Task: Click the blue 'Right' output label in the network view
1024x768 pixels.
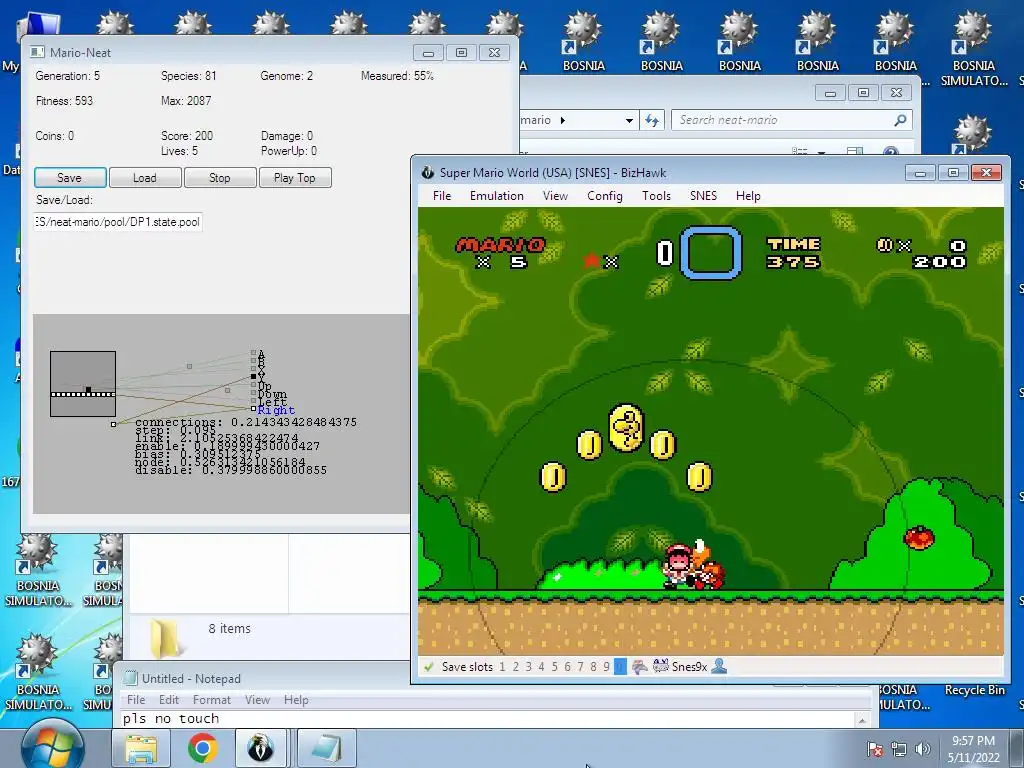Action: [x=276, y=410]
